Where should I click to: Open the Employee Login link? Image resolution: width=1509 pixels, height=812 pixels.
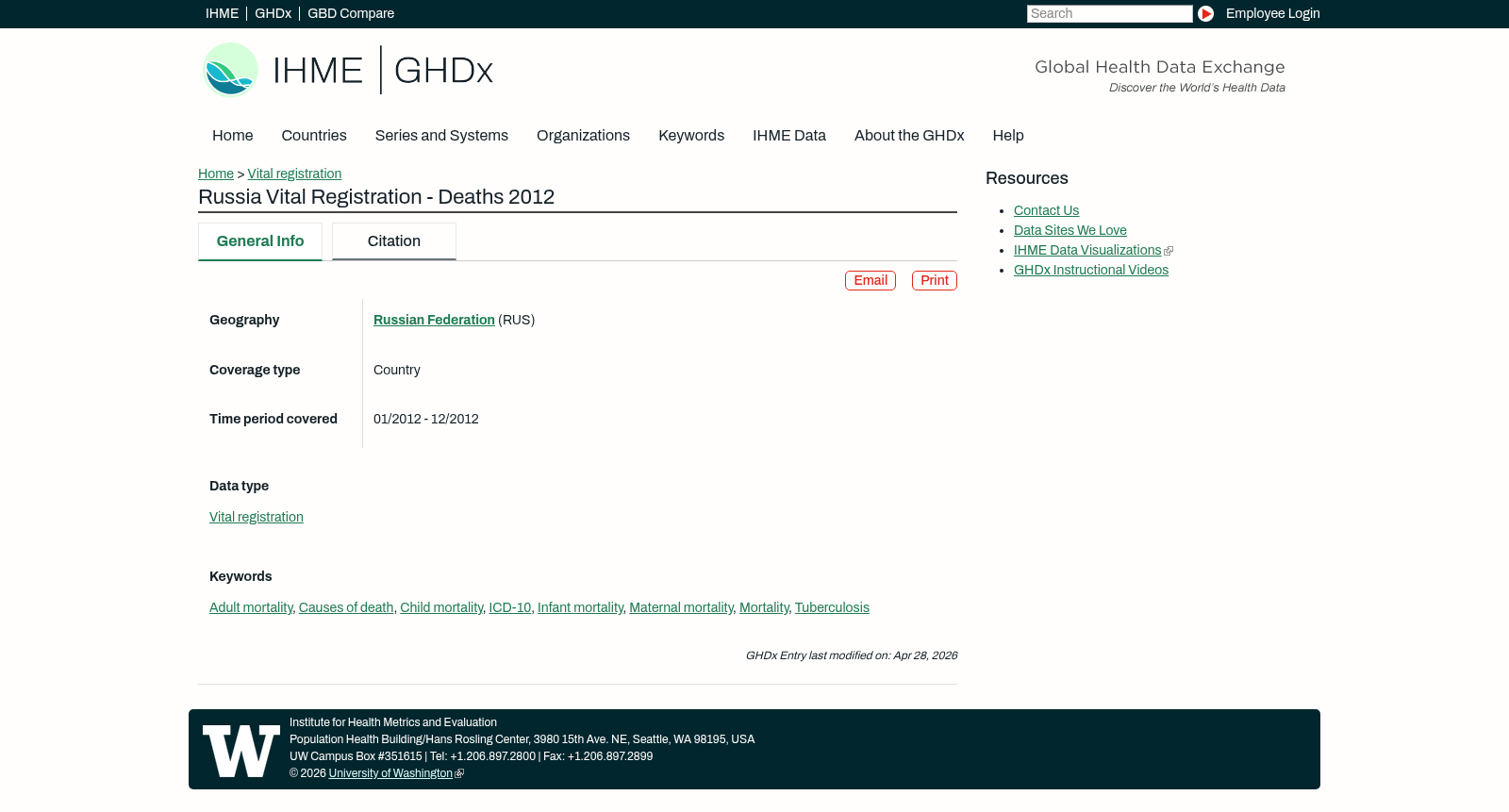[1272, 13]
